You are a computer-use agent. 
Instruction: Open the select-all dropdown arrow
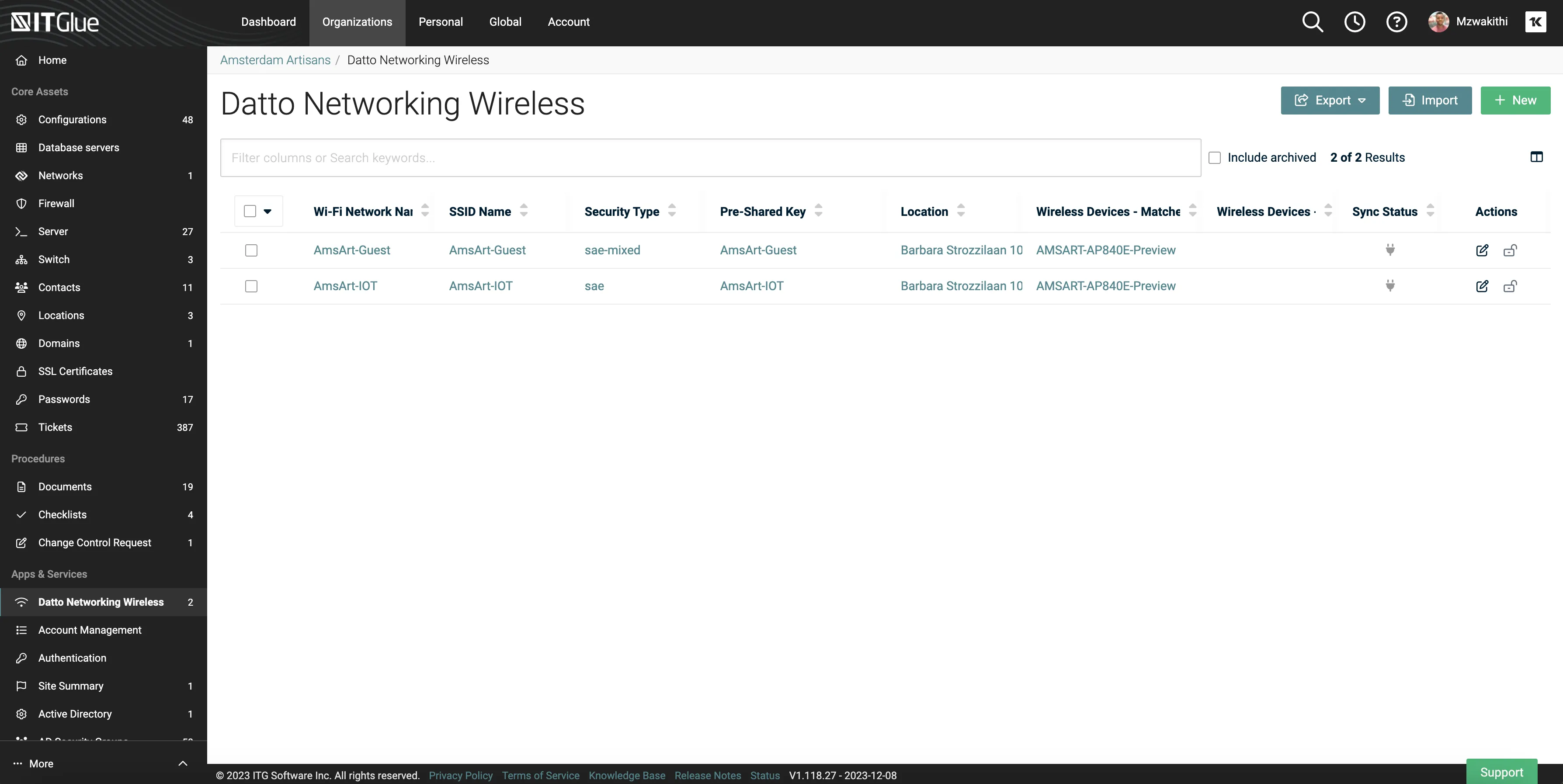click(x=267, y=211)
